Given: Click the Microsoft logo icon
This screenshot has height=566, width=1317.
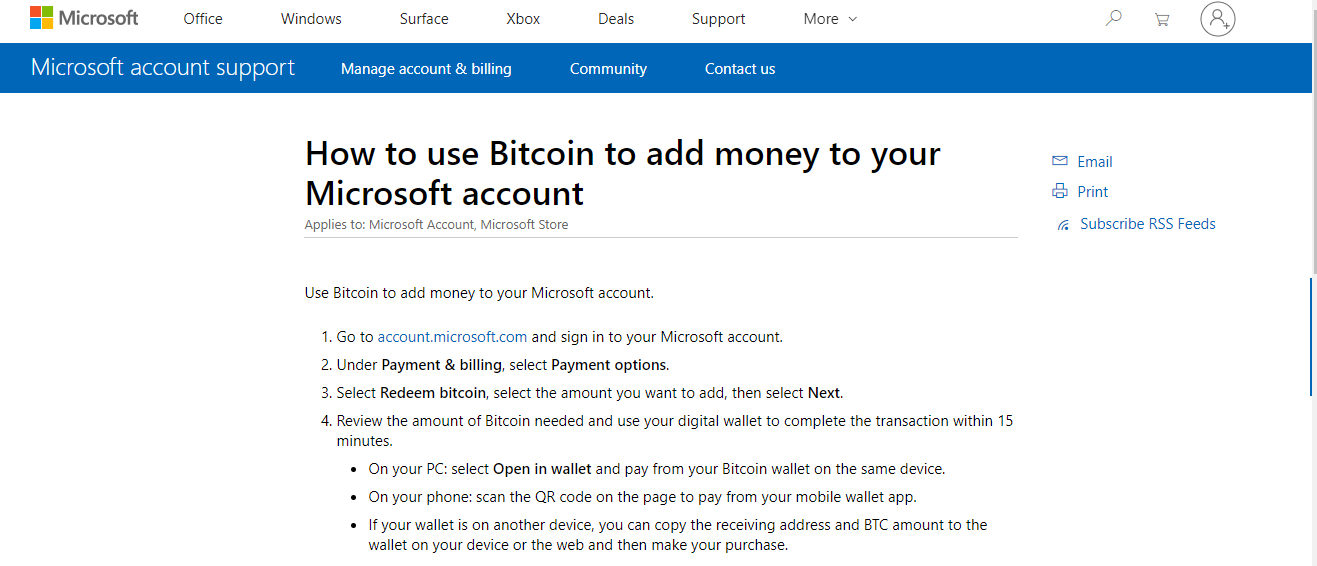Looking at the screenshot, I should coord(41,18).
